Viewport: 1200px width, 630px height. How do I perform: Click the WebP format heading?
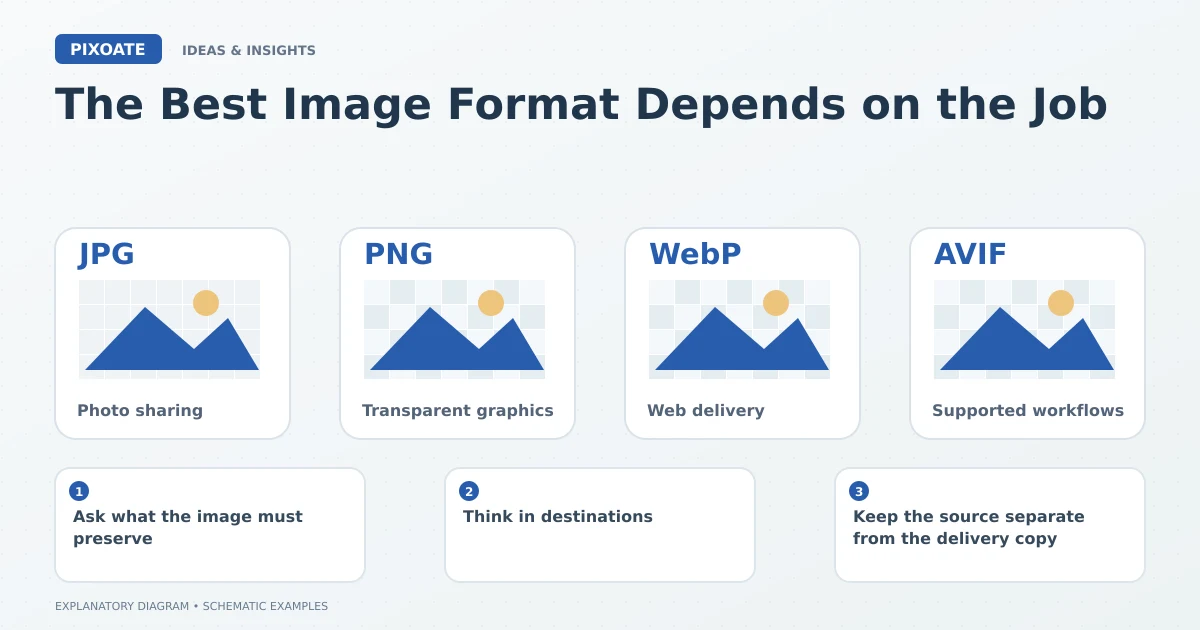coord(695,254)
